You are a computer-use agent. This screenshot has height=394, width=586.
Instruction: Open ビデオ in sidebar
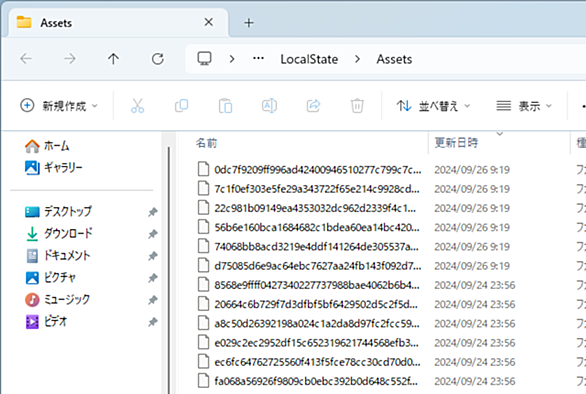tap(46, 321)
